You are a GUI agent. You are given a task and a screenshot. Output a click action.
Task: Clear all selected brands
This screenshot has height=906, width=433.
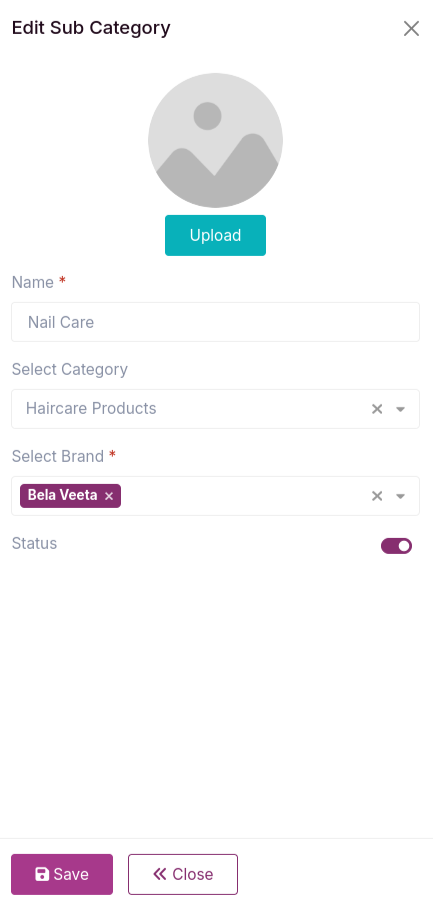(377, 496)
